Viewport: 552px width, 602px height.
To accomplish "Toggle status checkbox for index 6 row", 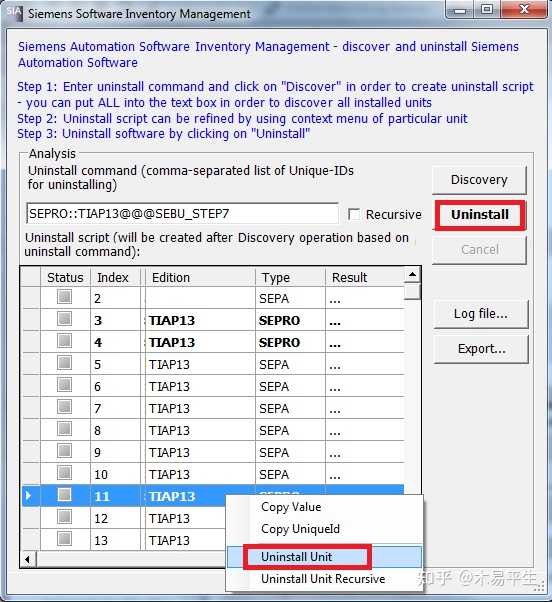I will (x=64, y=384).
